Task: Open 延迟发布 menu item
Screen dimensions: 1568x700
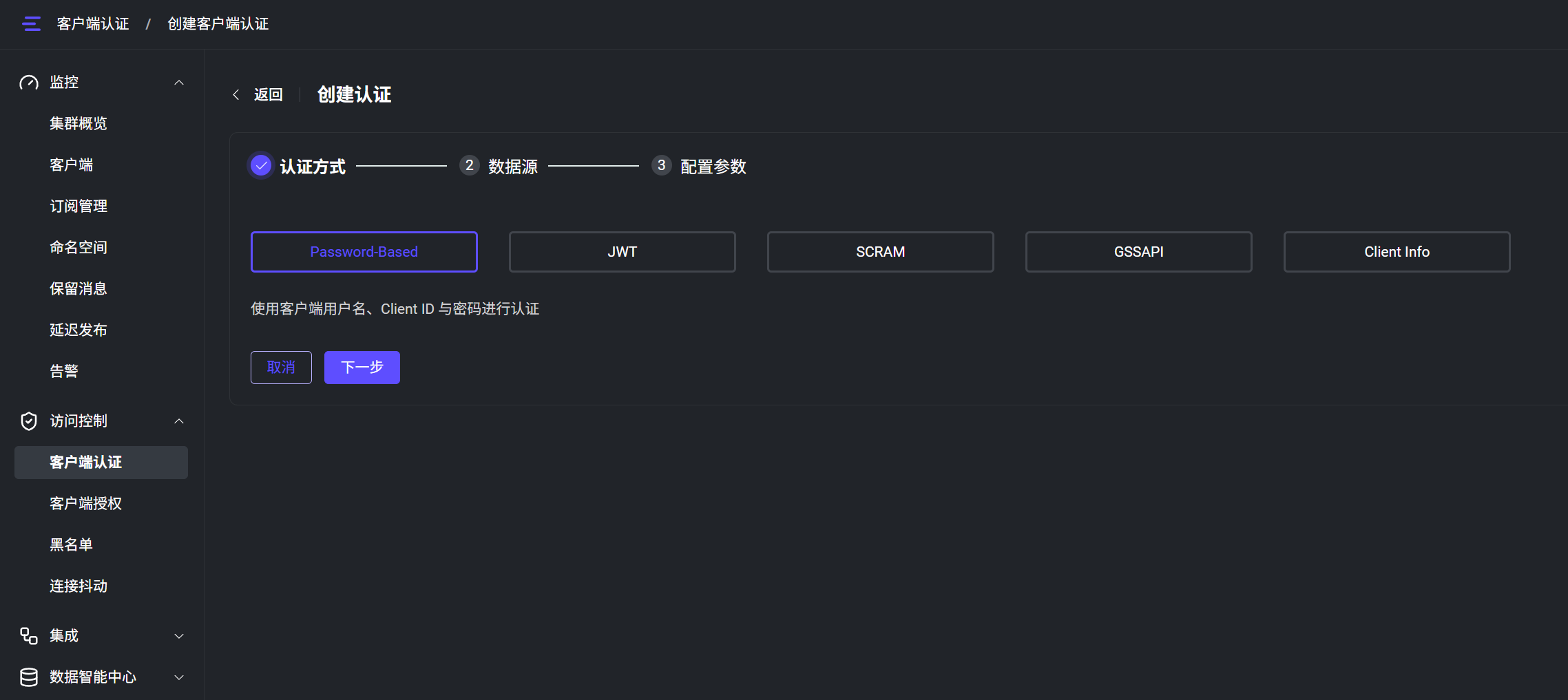Action: coord(101,330)
